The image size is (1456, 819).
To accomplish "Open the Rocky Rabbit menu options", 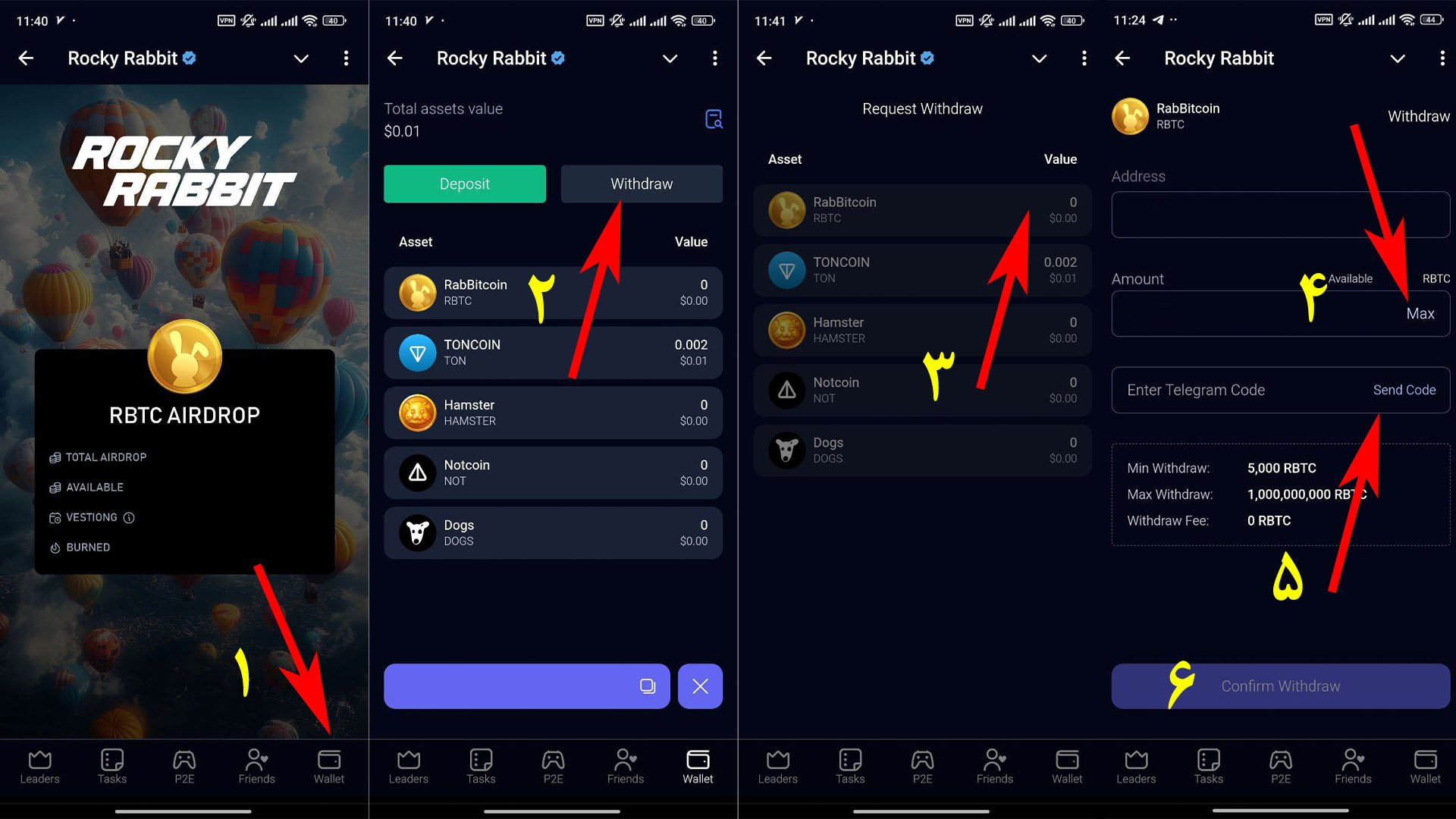I will tap(346, 57).
